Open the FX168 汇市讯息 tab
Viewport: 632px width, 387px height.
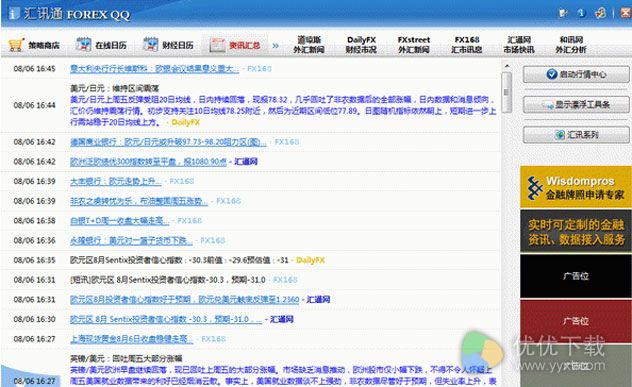pos(467,44)
